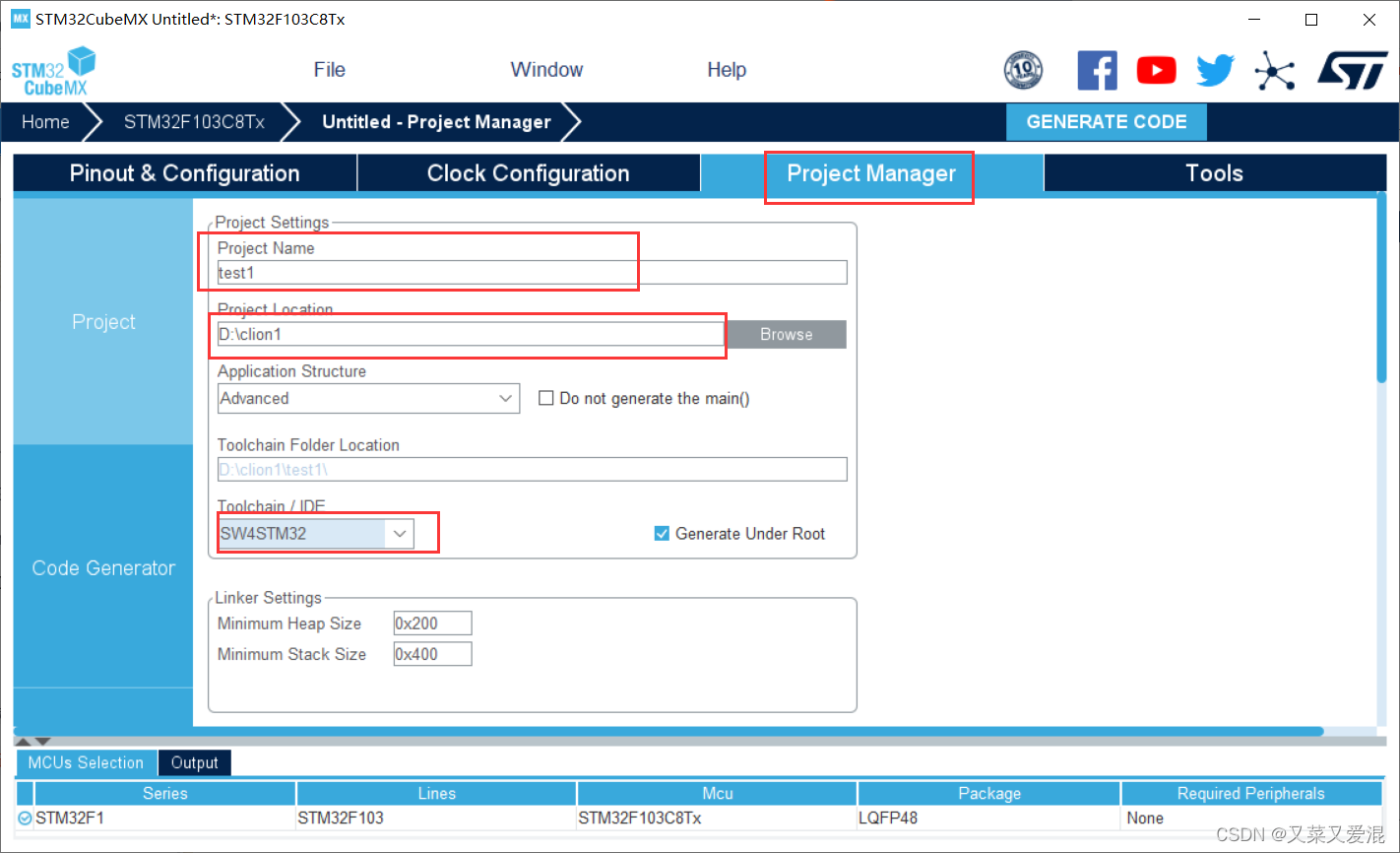Screen dimensions: 1400x853
Task: Click the GENERATE CODE button
Action: pyautogui.click(x=1107, y=122)
